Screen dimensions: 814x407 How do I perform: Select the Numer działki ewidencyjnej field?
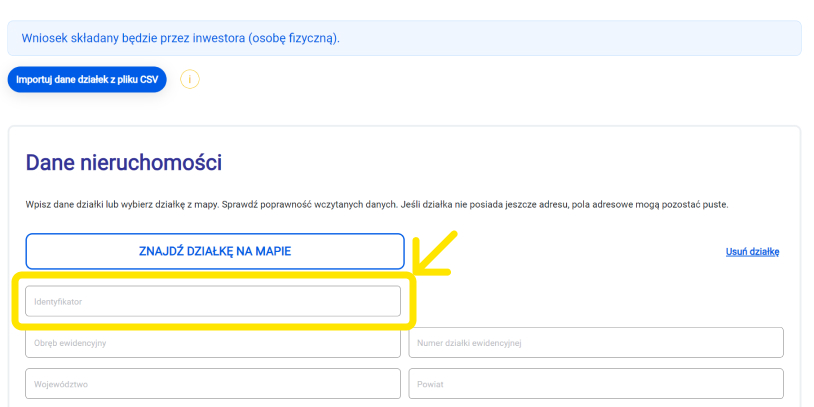pos(595,343)
